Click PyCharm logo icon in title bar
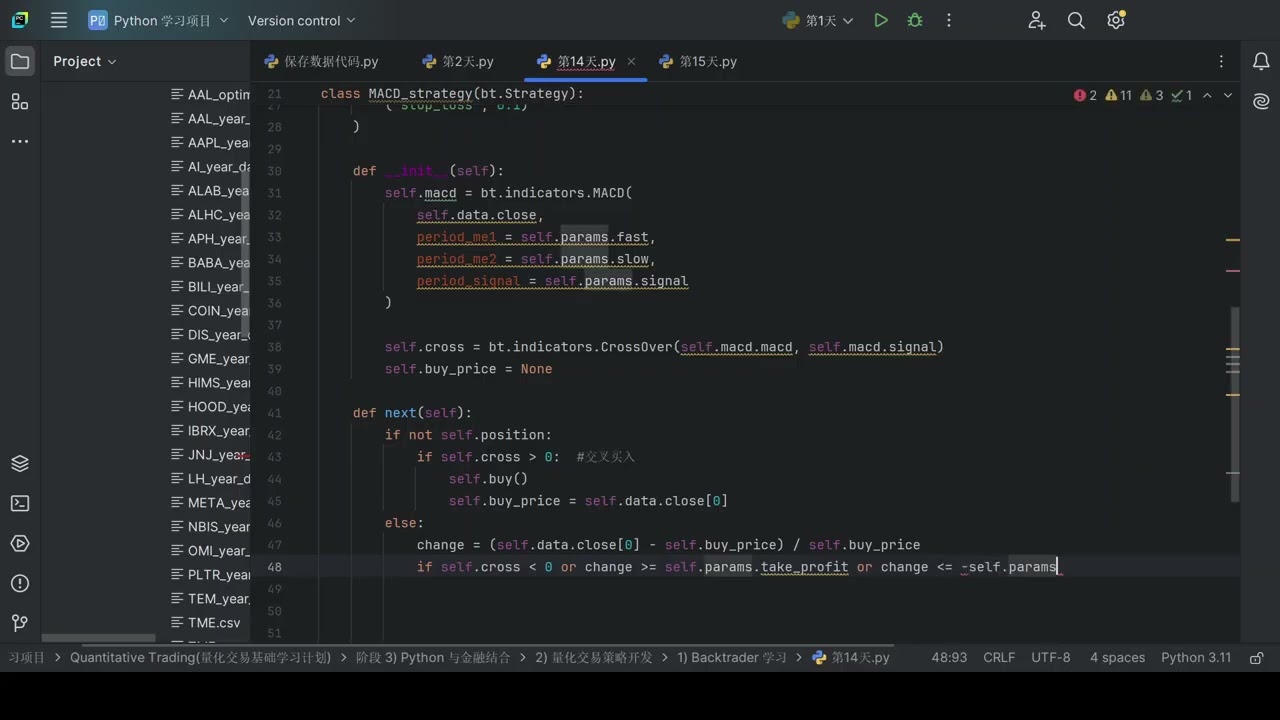Screen dimensions: 1280x720 click(x=20, y=20)
